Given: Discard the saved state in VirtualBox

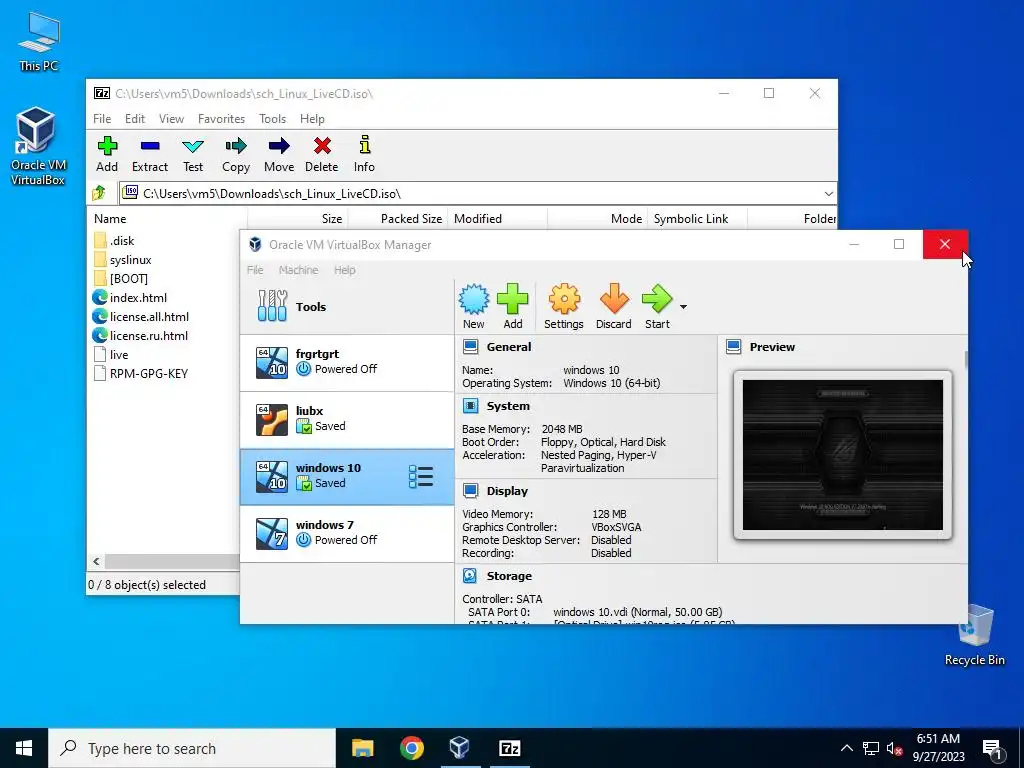Looking at the screenshot, I should [x=614, y=306].
